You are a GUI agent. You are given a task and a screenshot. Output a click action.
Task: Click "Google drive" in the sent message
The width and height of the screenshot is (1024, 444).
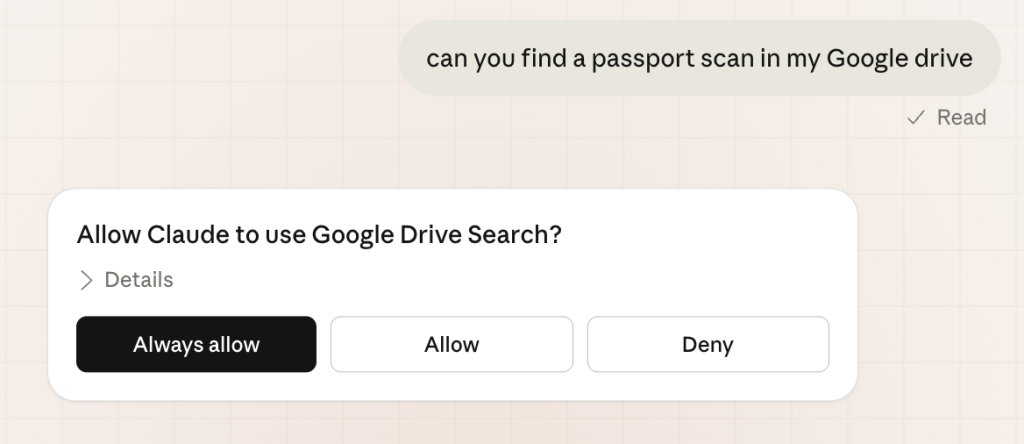coord(900,59)
